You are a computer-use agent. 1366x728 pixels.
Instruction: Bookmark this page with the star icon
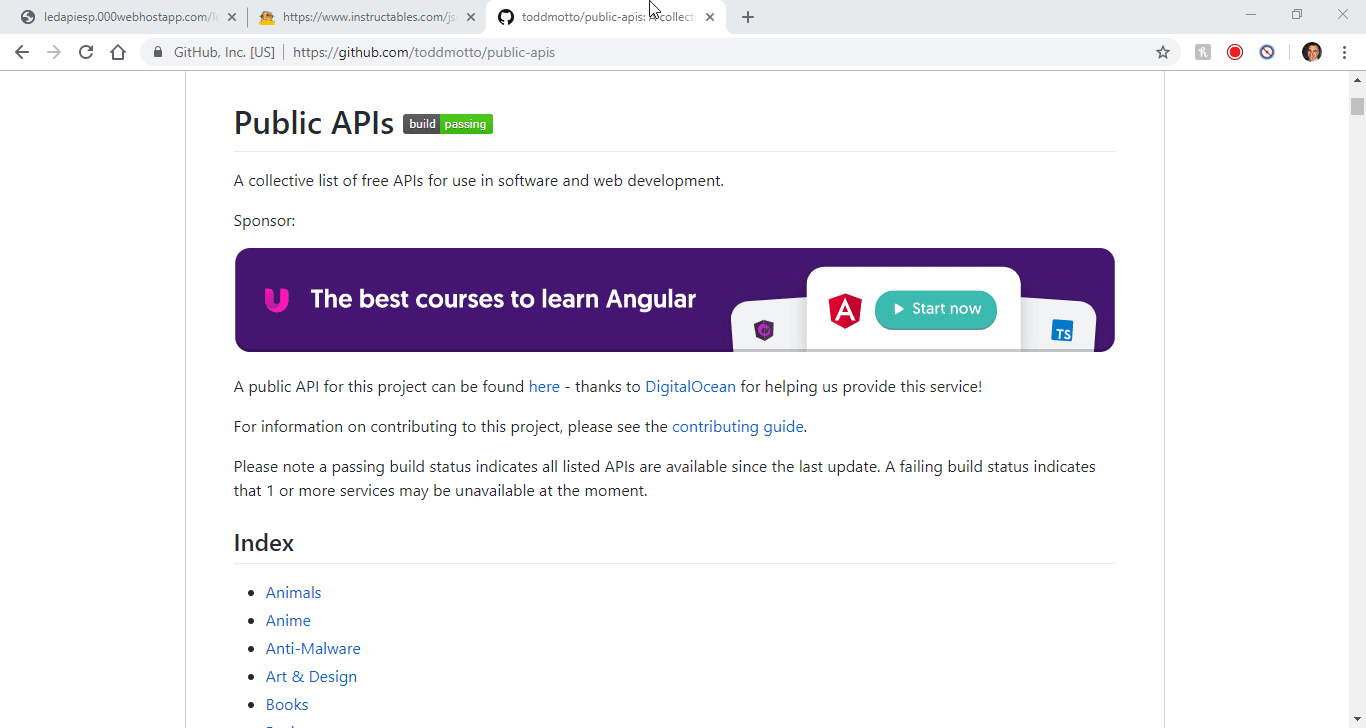tap(1163, 52)
